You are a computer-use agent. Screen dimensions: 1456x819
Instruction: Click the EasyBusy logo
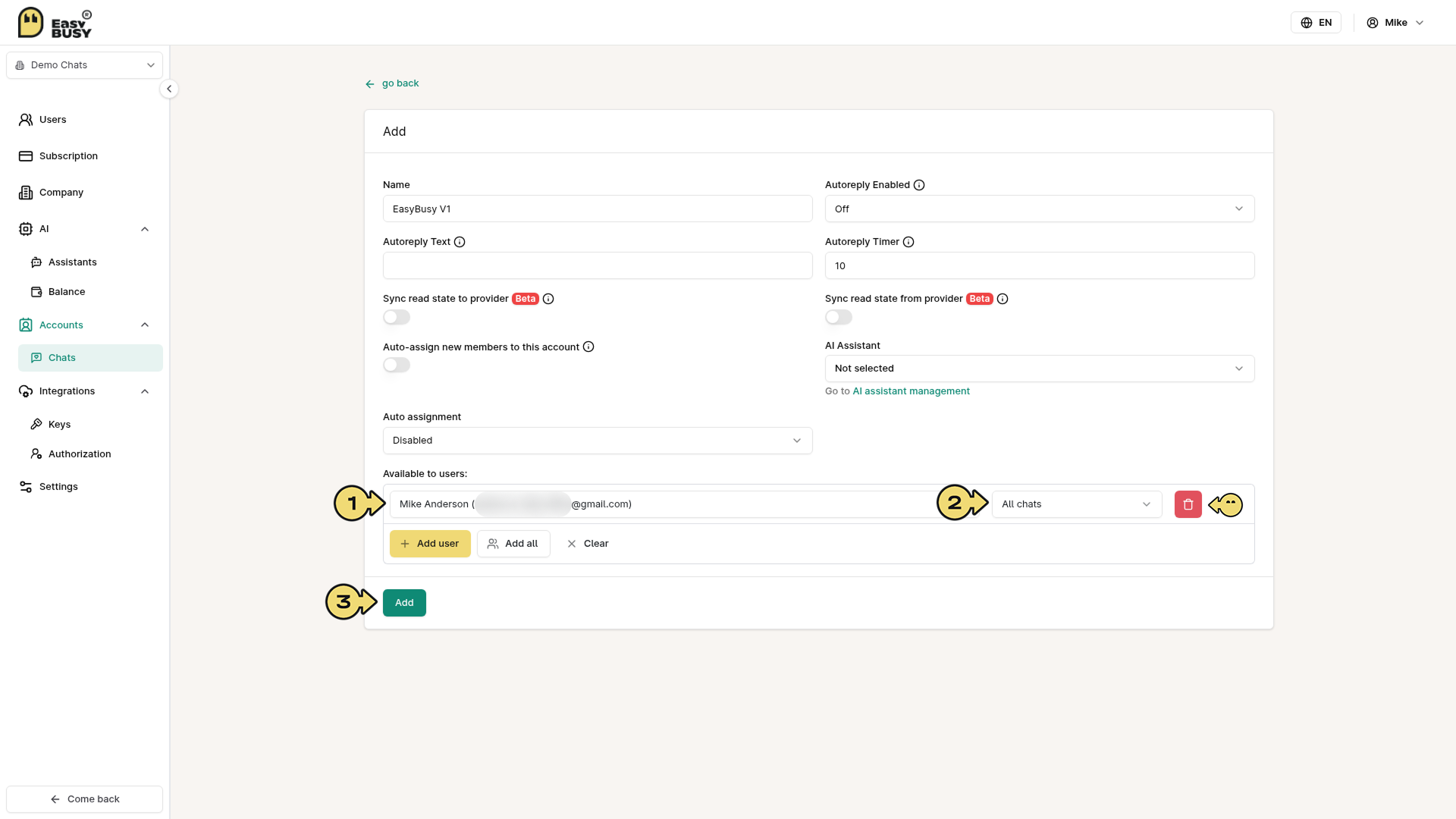click(x=55, y=23)
